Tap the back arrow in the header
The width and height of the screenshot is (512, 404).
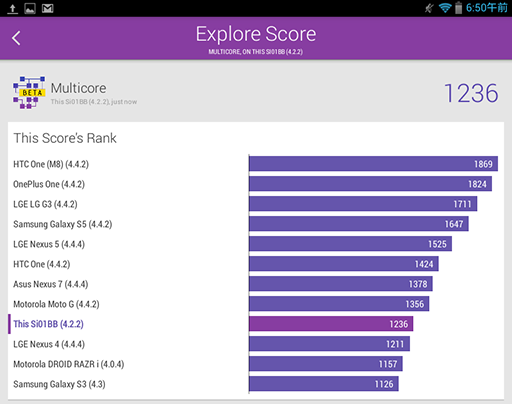16,38
